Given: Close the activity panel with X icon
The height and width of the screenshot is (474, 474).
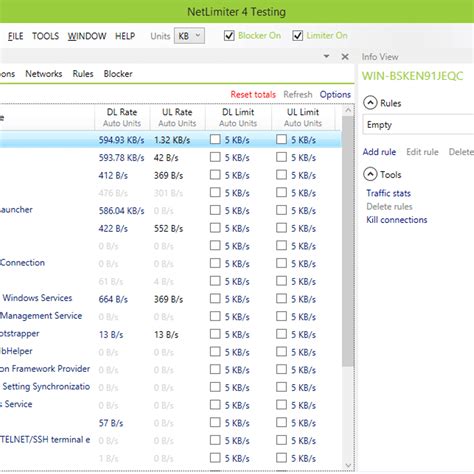Looking at the screenshot, I should (x=345, y=57).
